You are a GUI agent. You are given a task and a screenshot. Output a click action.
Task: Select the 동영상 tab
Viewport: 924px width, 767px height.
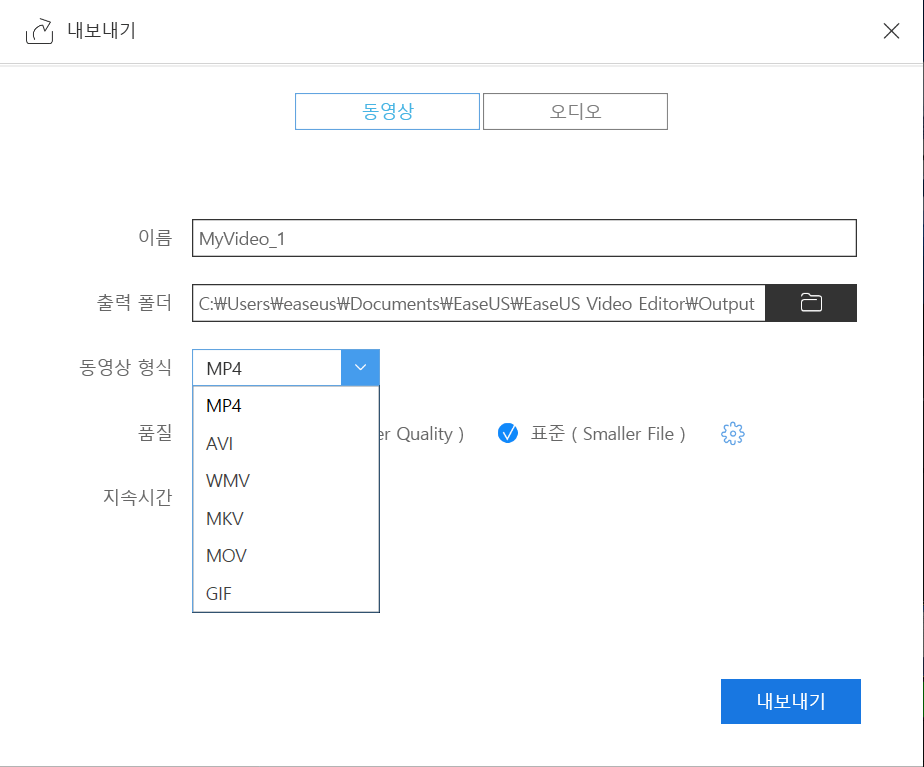click(387, 111)
